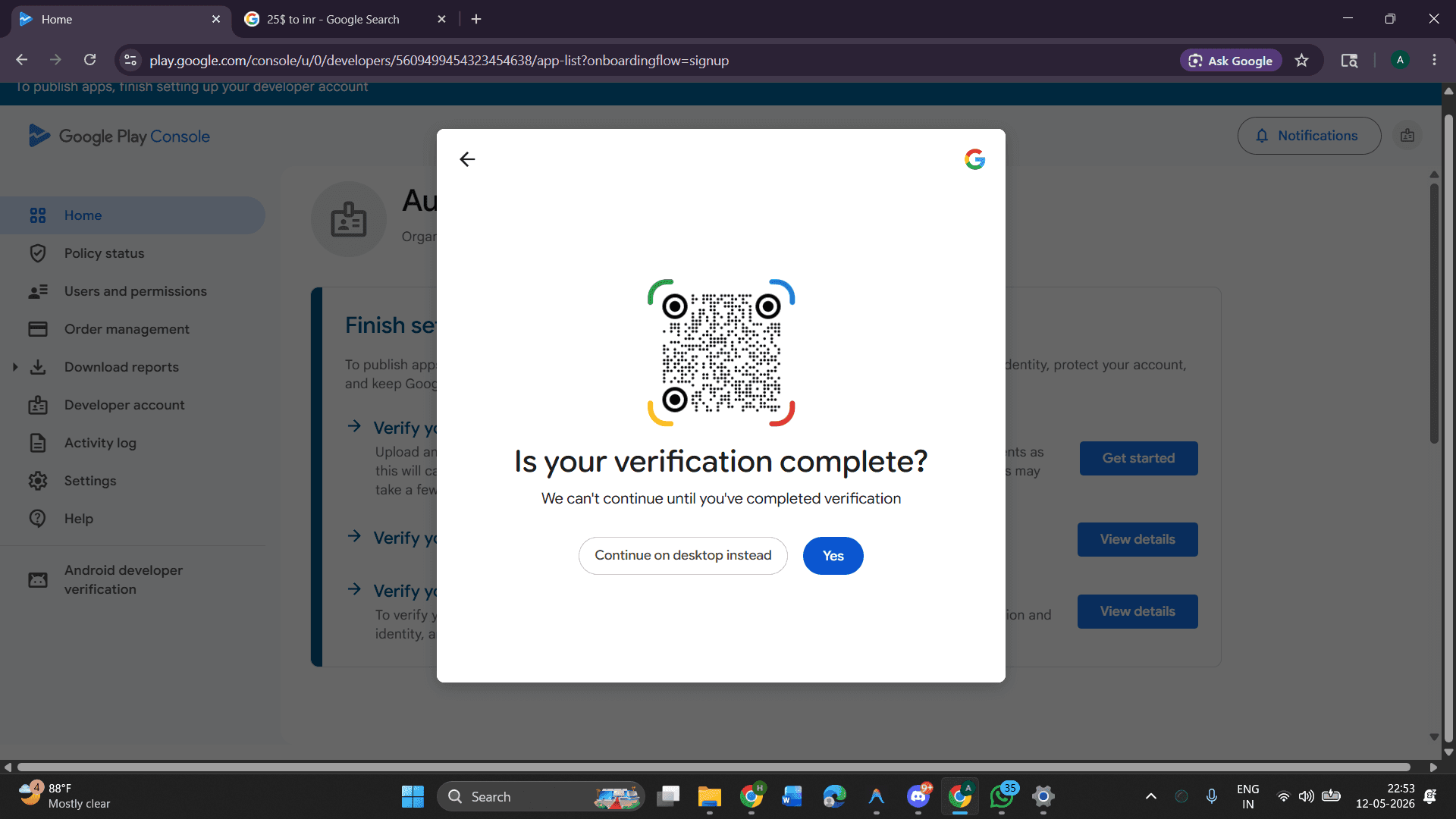Viewport: 1456px width, 819px height.
Task: Bookmark this page with the star icon
Action: 1302,61
